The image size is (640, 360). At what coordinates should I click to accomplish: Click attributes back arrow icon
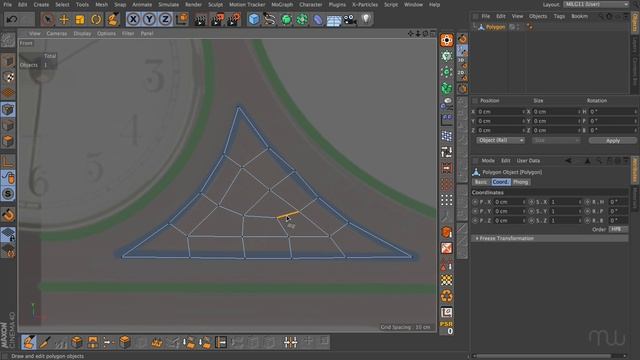coord(568,161)
